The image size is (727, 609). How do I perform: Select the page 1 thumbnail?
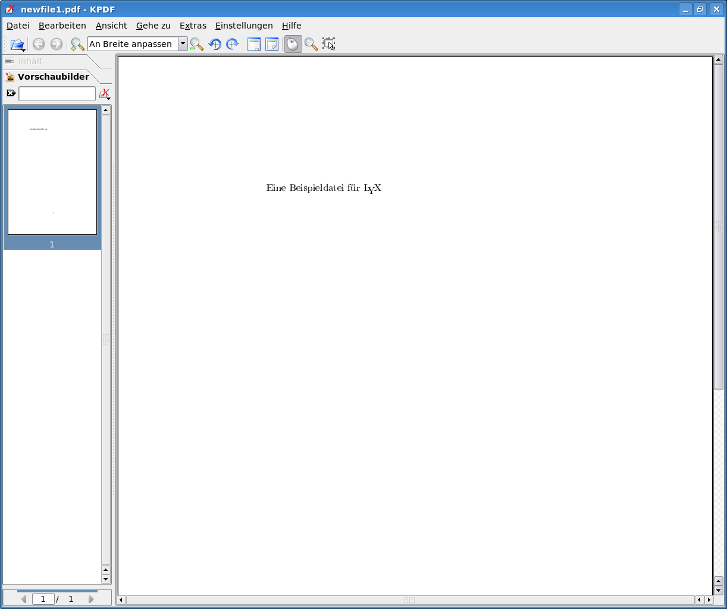point(52,172)
